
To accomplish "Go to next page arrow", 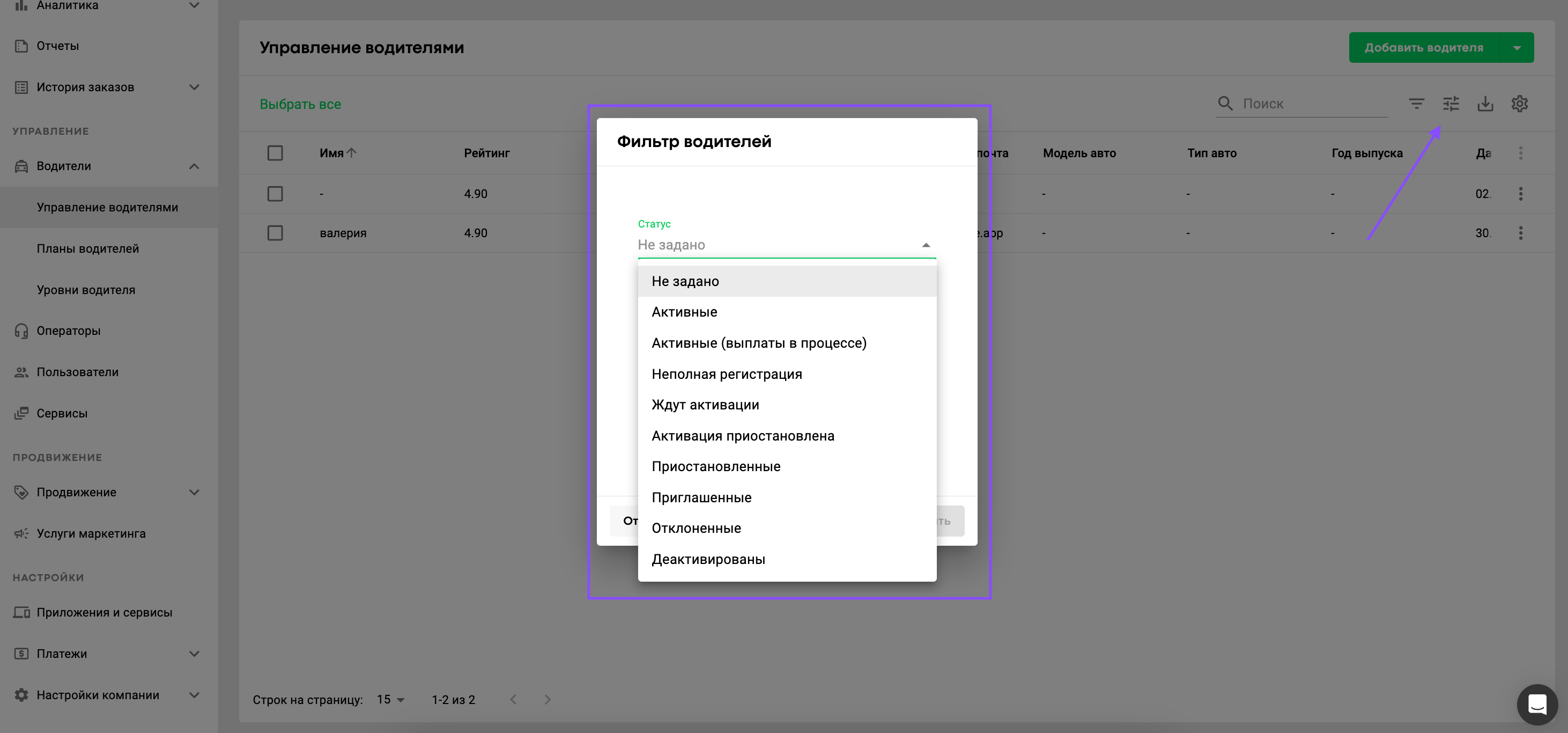I will [547, 700].
